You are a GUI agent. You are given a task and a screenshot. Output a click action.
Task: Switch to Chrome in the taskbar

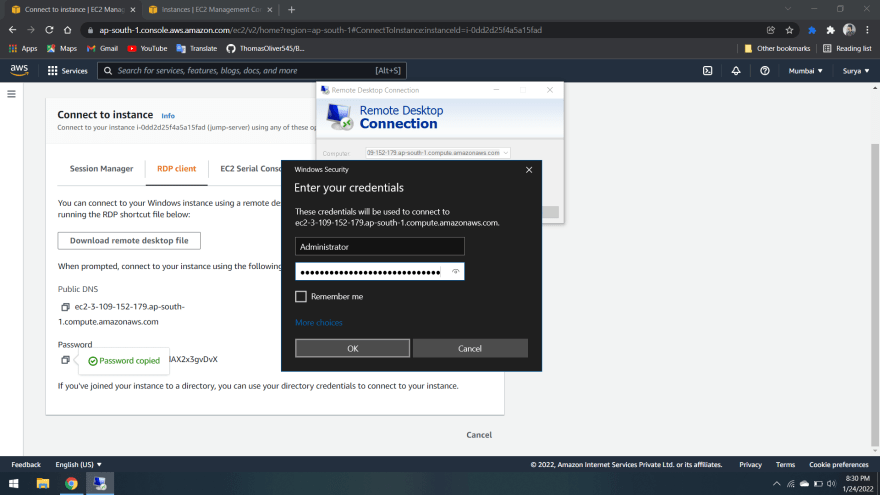point(71,483)
